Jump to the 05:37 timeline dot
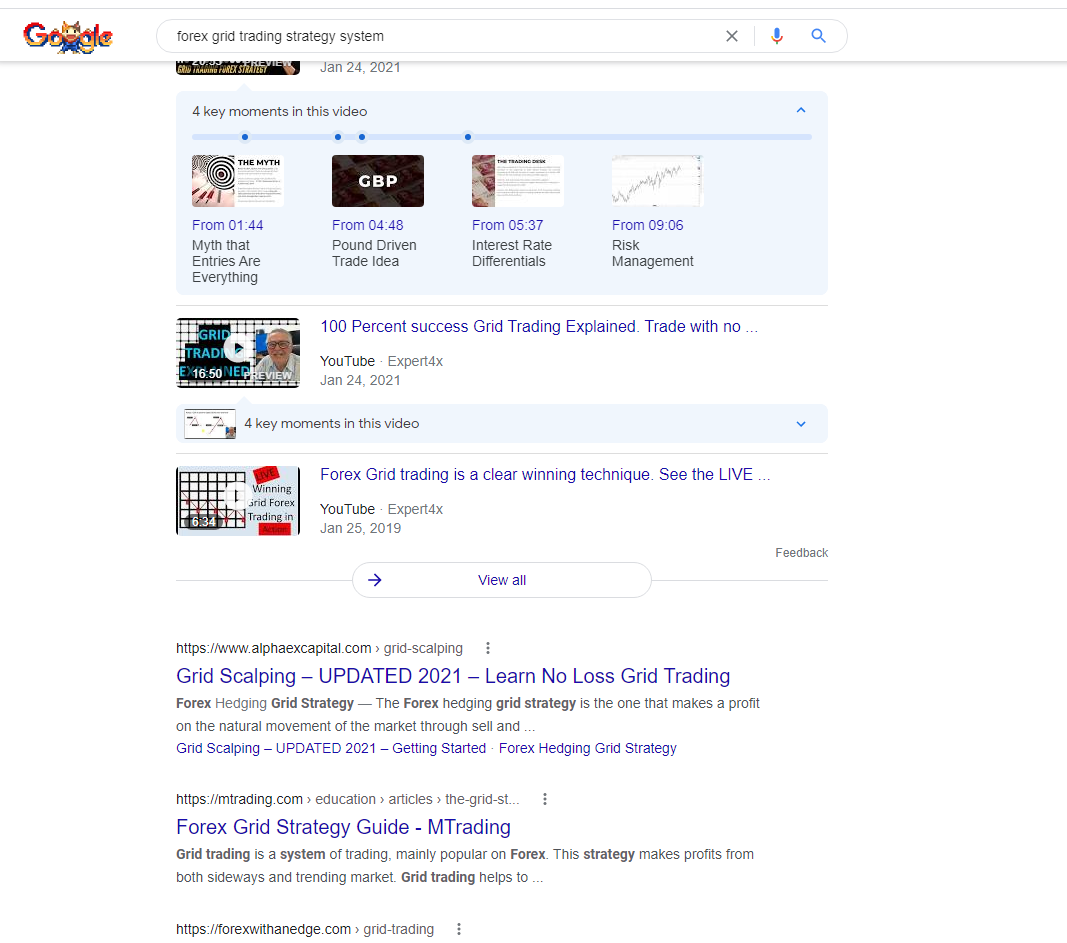The image size is (1067, 943). click(362, 137)
